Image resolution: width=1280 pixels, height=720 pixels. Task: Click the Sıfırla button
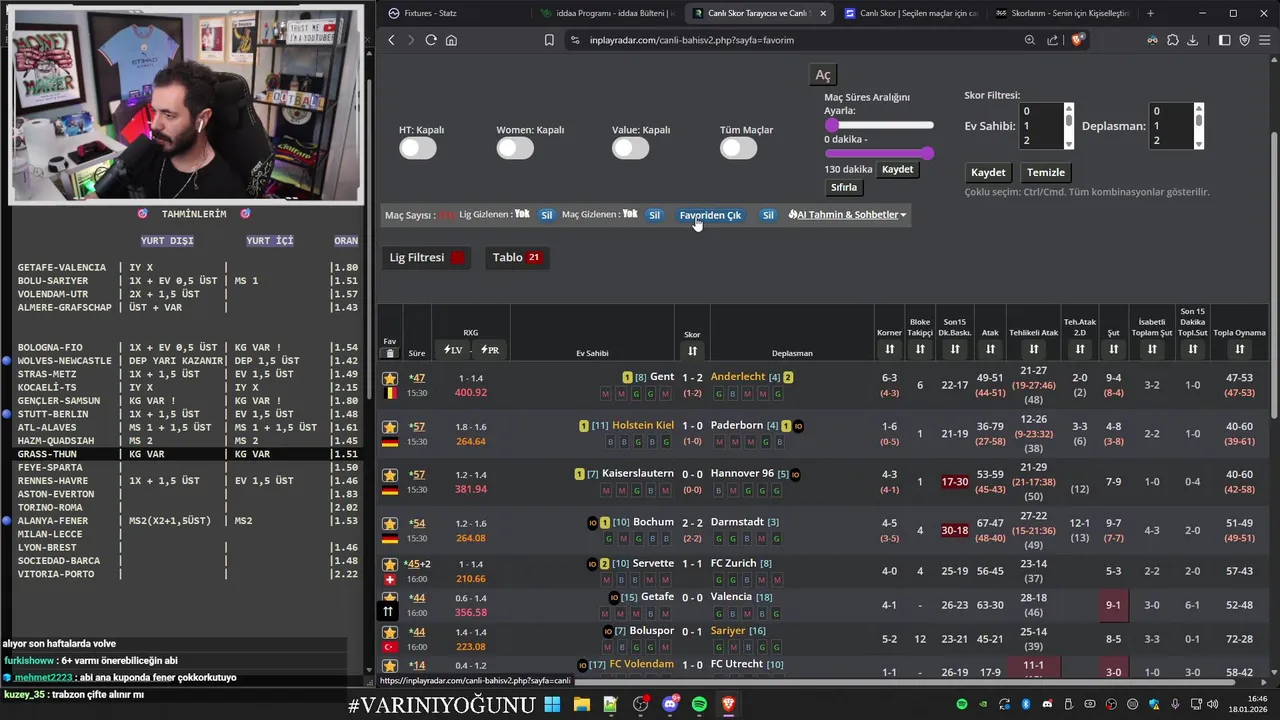844,187
